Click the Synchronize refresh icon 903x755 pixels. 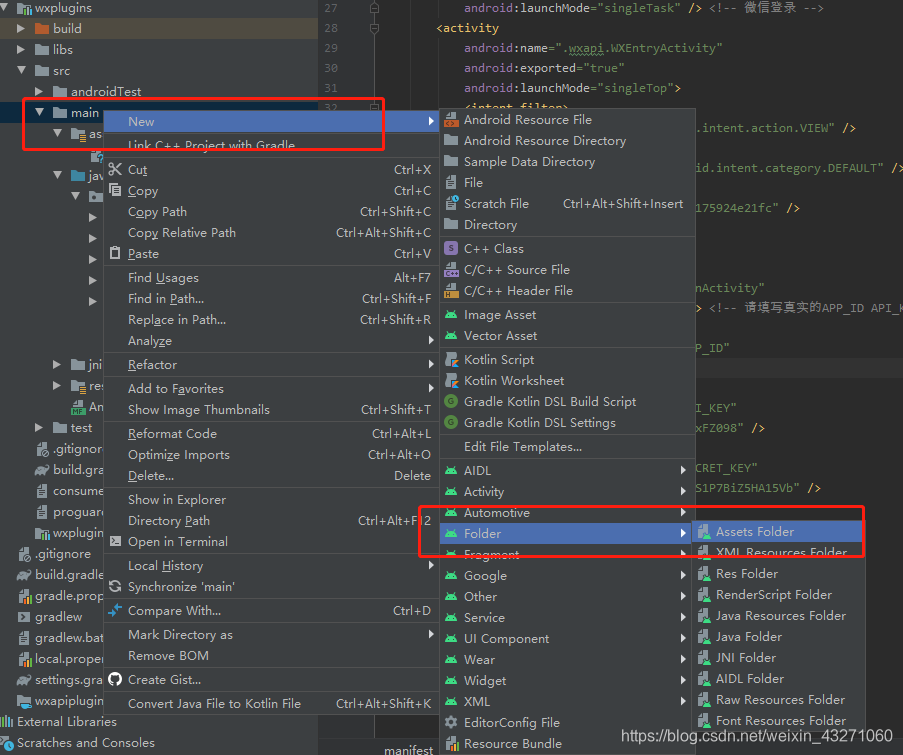tap(115, 586)
